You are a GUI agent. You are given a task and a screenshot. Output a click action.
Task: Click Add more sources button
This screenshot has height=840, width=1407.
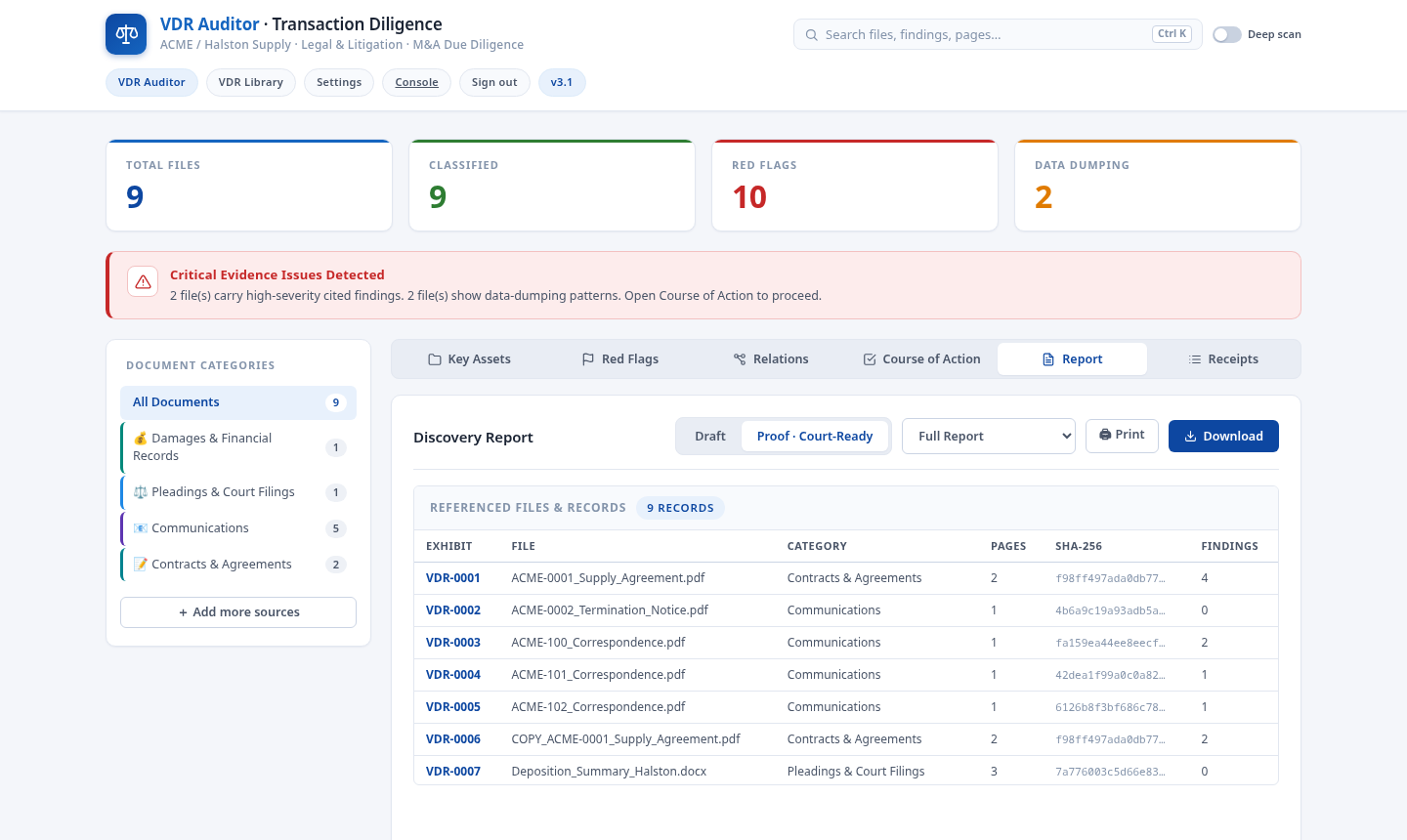(x=238, y=612)
